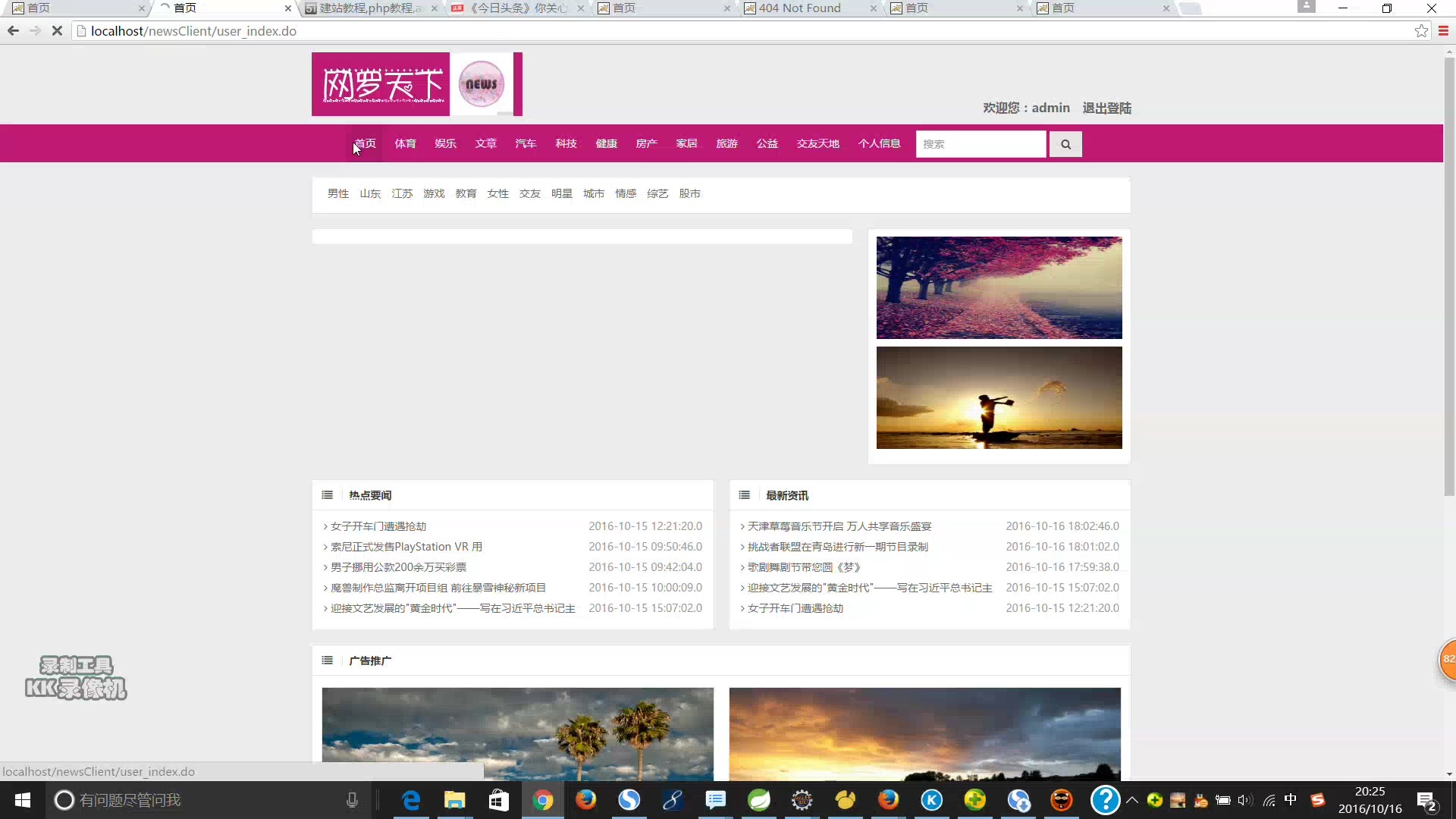This screenshot has width=1456, height=819.
Task: Open 交友天地 in the nav bar
Action: click(x=817, y=143)
